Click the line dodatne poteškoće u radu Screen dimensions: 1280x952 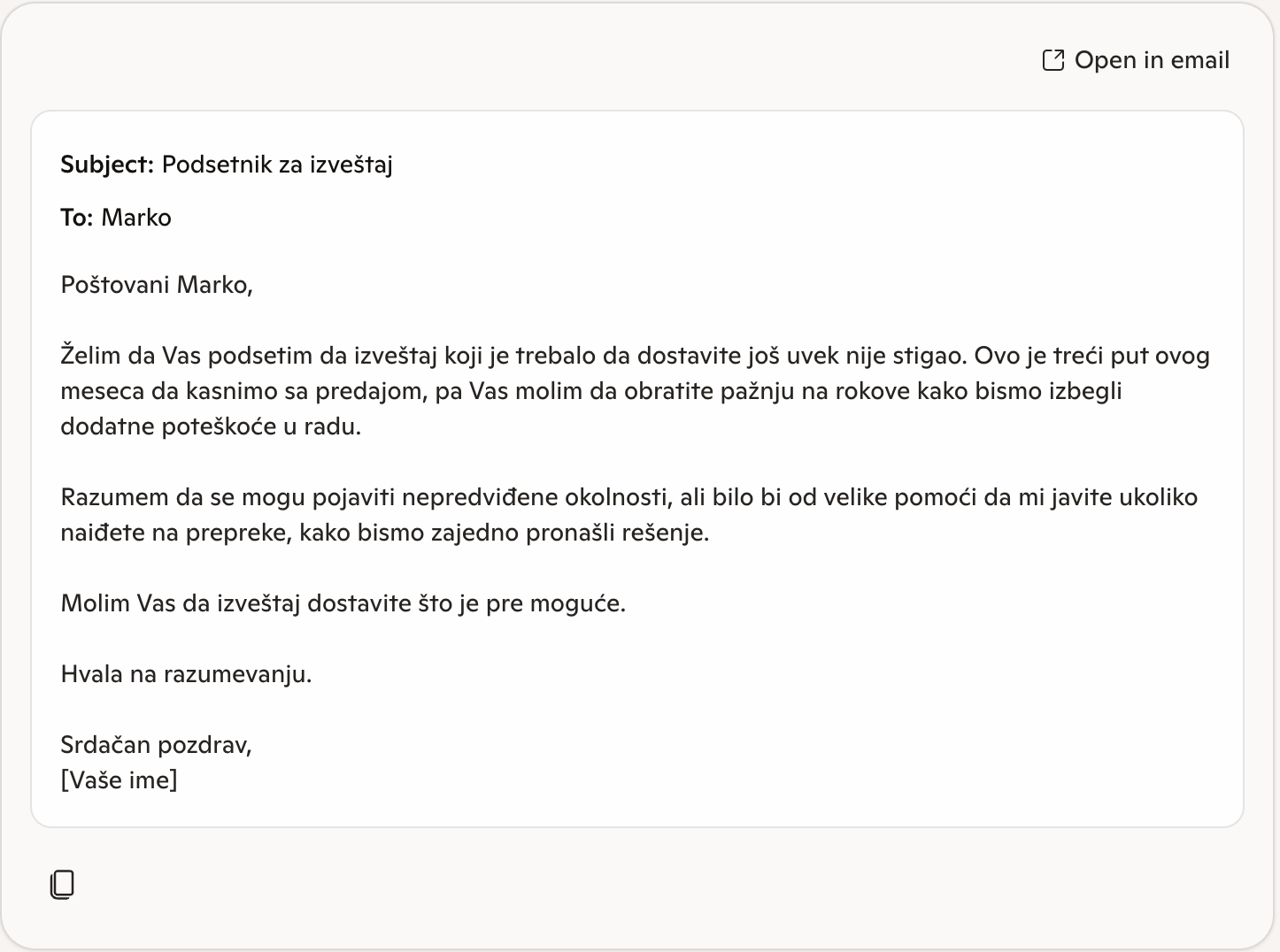click(211, 426)
